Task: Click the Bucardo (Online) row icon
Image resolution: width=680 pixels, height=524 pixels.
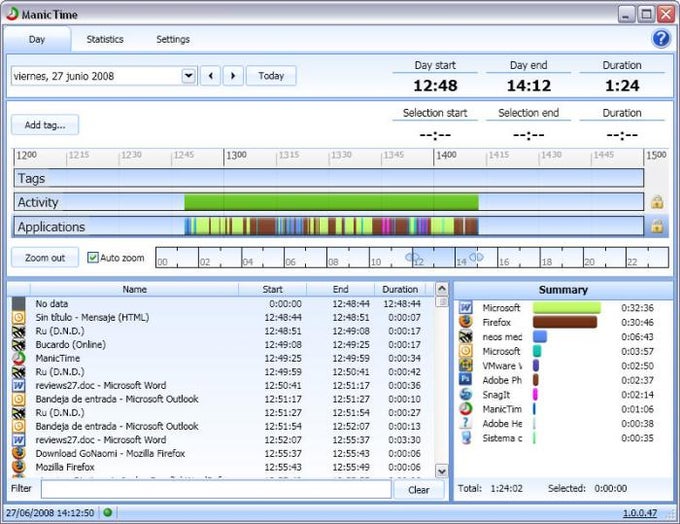Action: (x=18, y=344)
